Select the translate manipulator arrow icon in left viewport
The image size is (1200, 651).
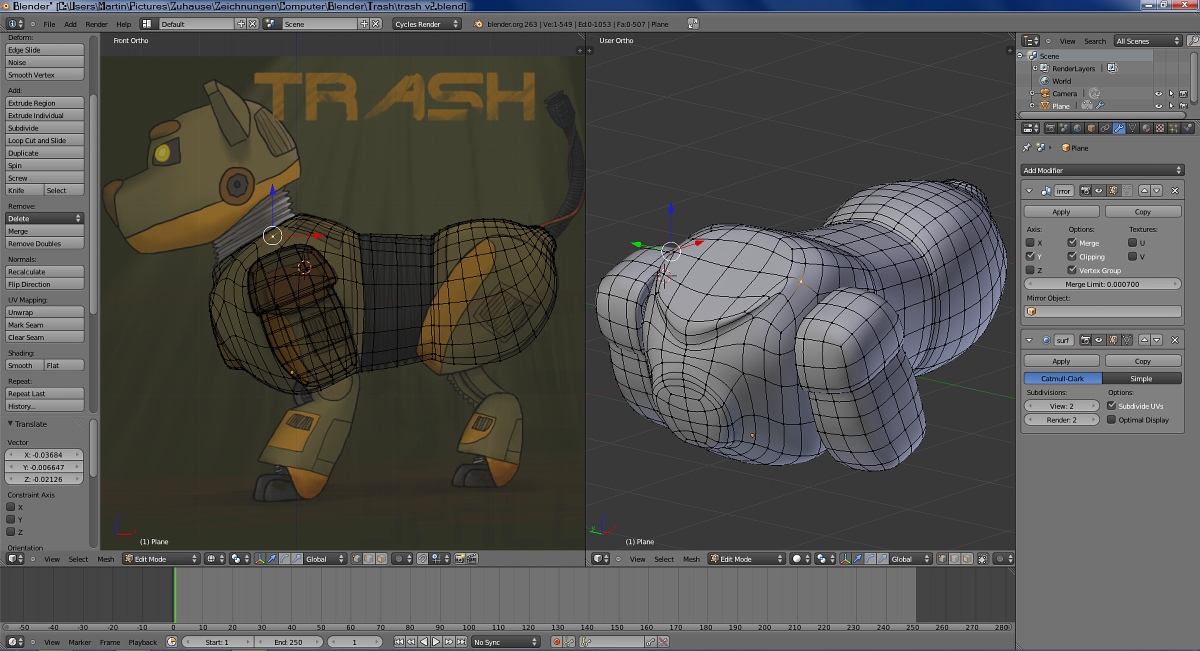click(272, 559)
